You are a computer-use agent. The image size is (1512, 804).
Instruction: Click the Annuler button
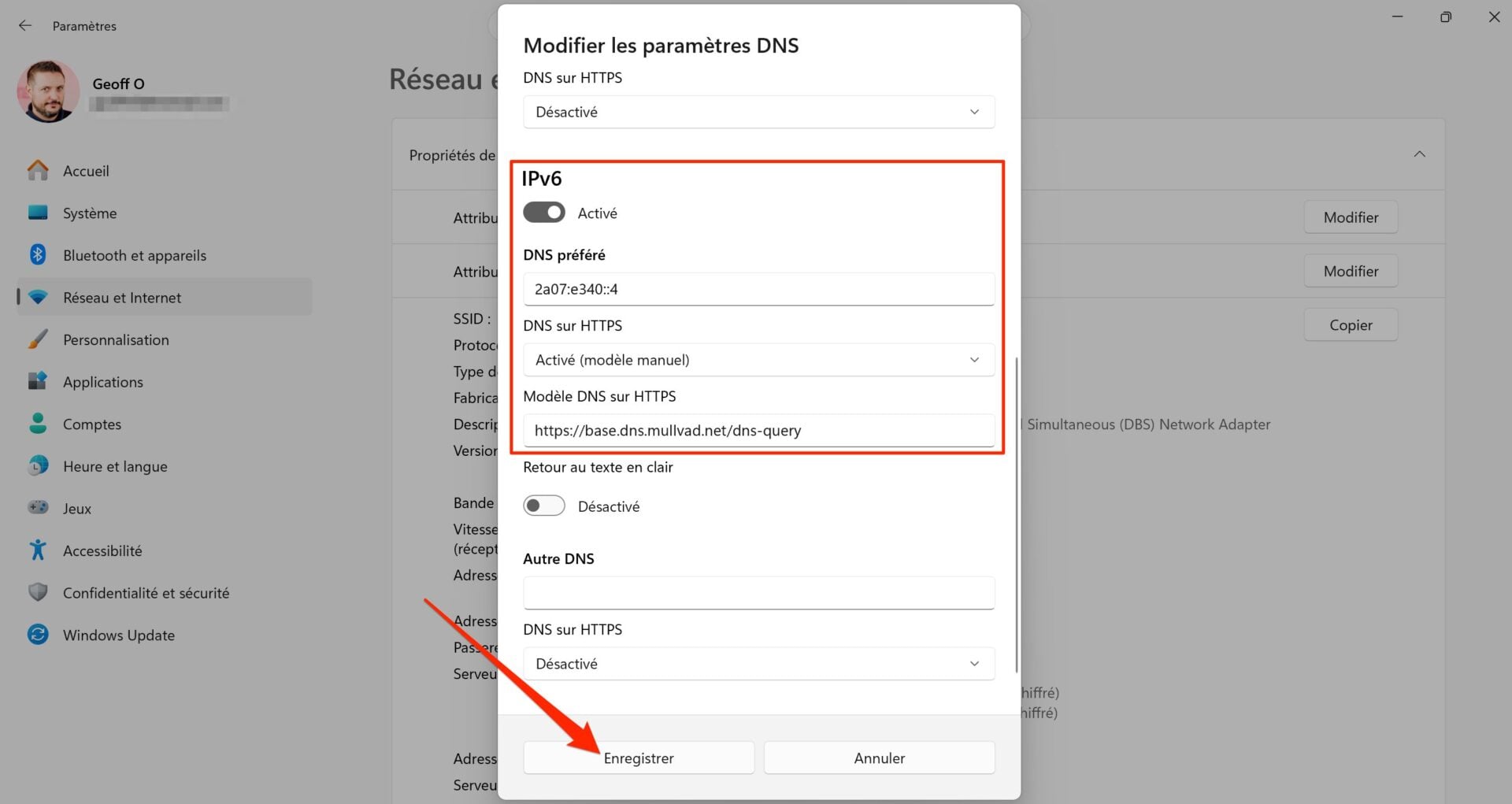(x=879, y=758)
